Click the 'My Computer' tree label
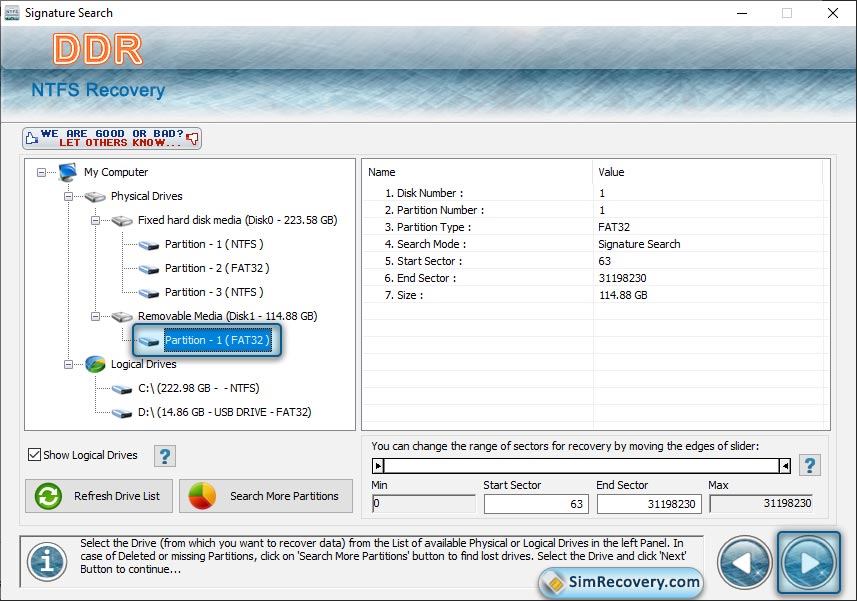 tap(116, 172)
